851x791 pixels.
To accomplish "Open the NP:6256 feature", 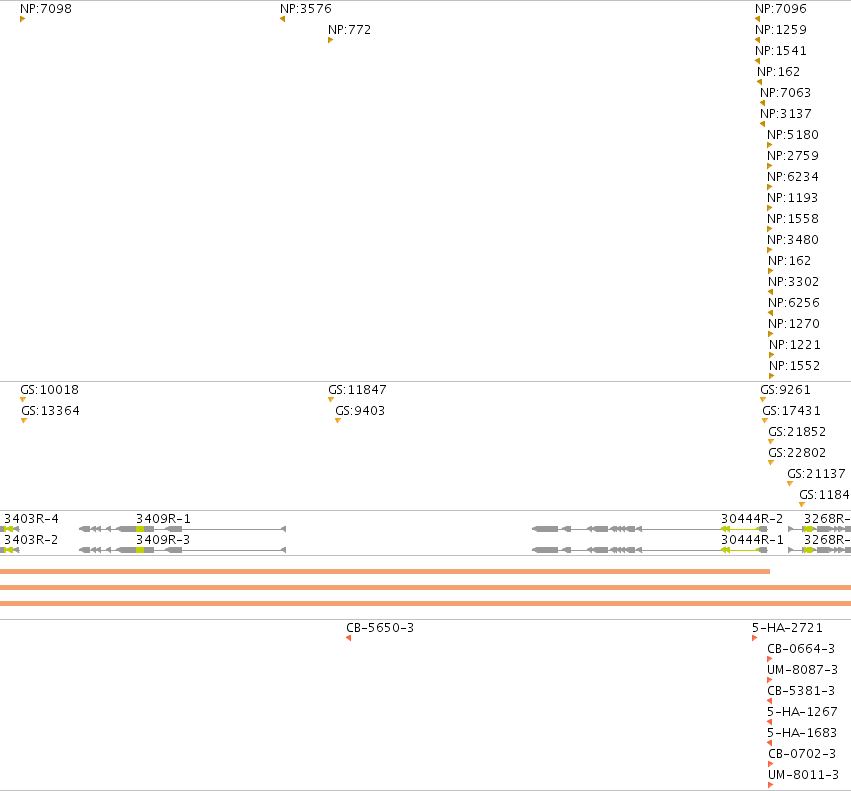I will (x=770, y=313).
